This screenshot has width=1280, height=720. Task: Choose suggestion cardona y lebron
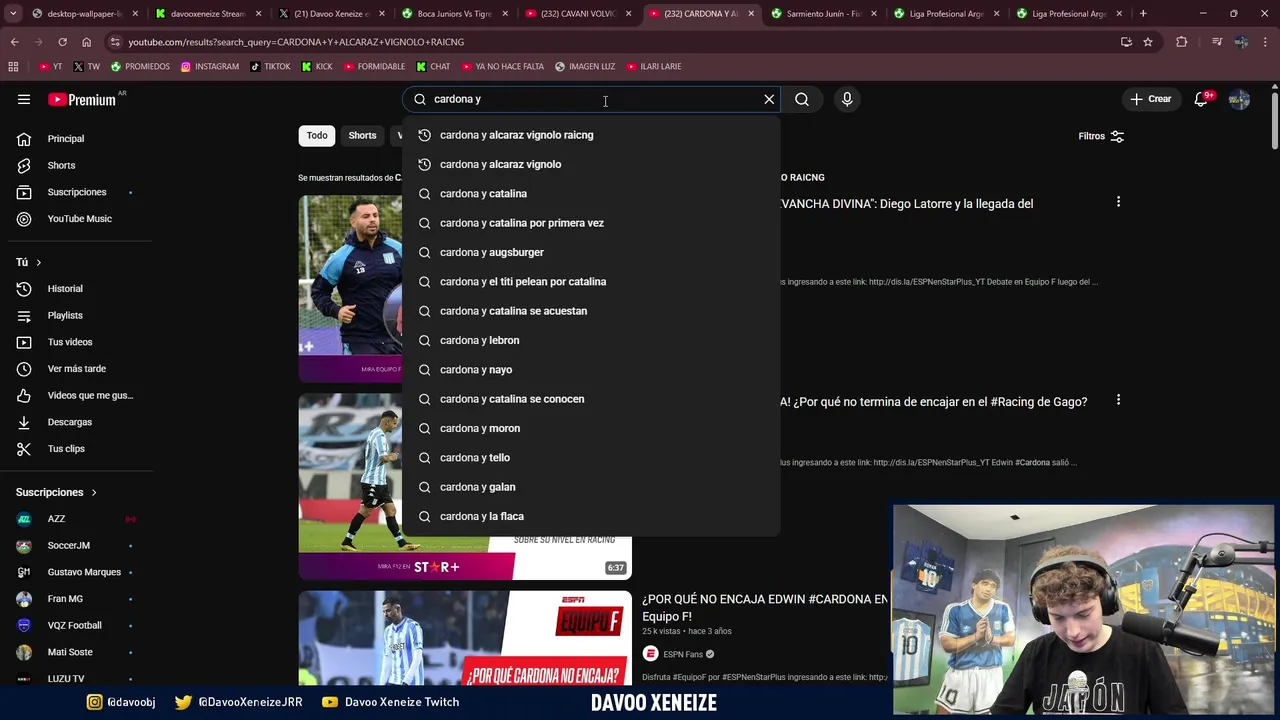590,340
